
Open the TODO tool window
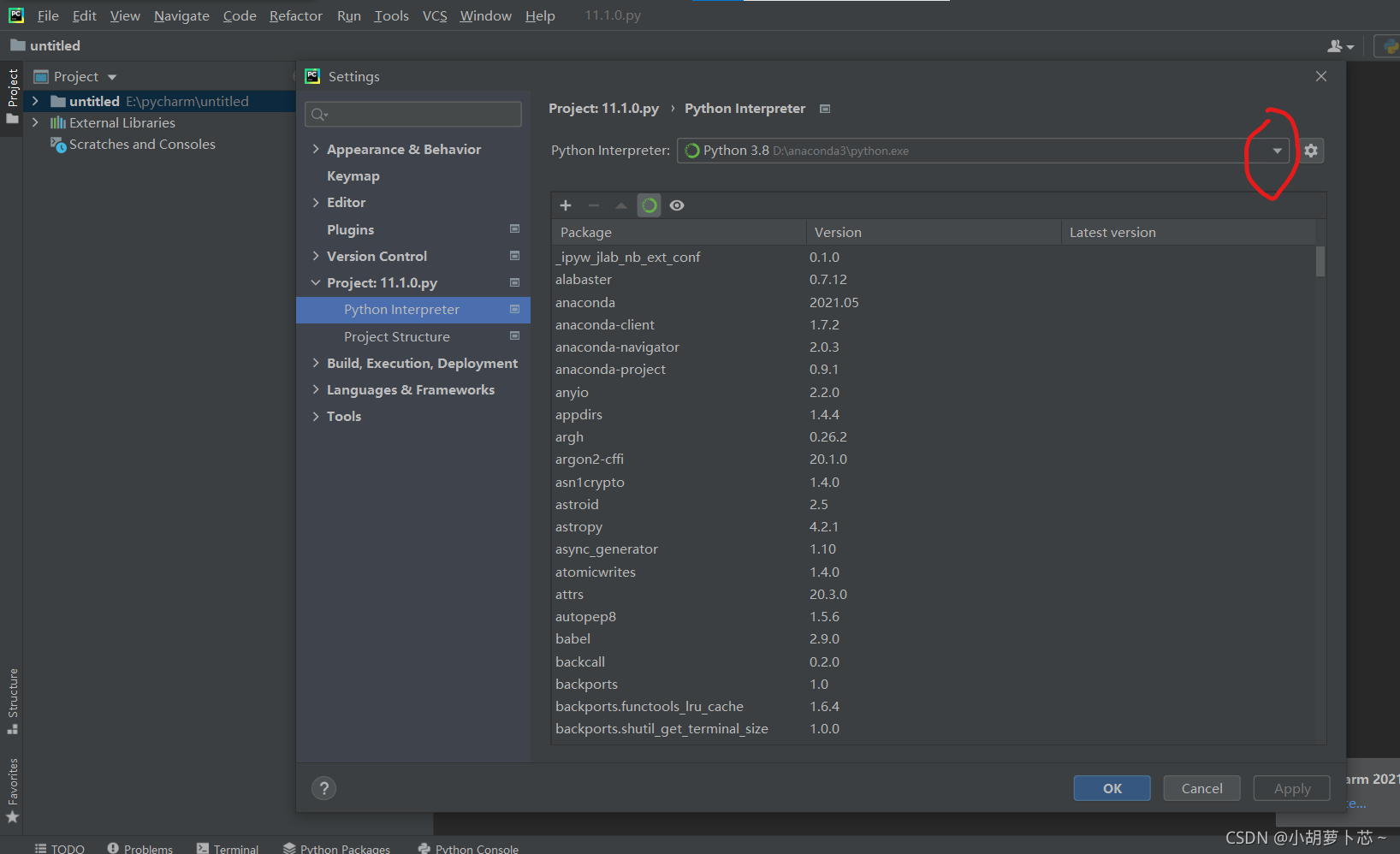(x=60, y=848)
